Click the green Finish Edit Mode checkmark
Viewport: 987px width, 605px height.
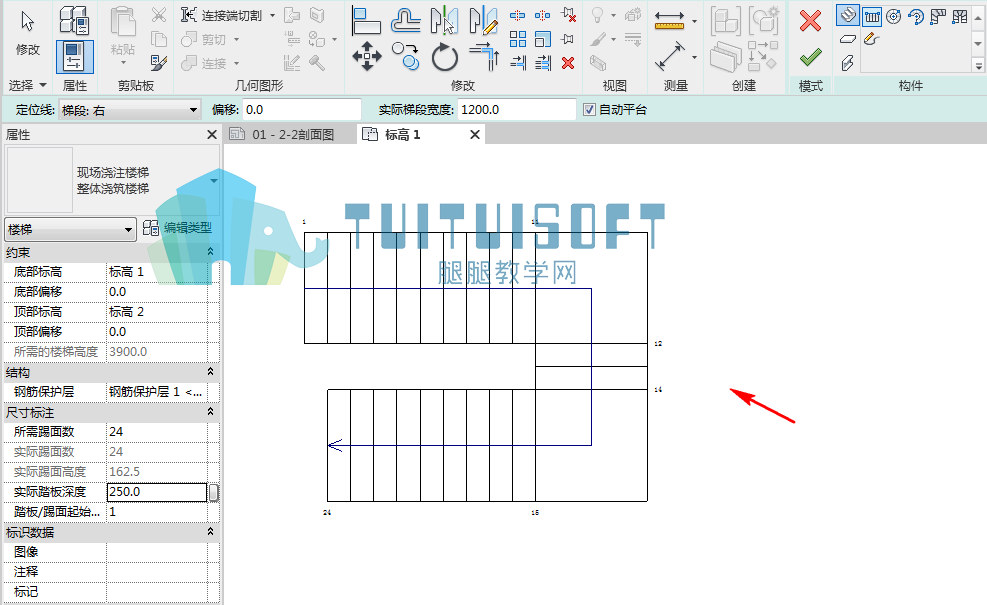tap(810, 58)
